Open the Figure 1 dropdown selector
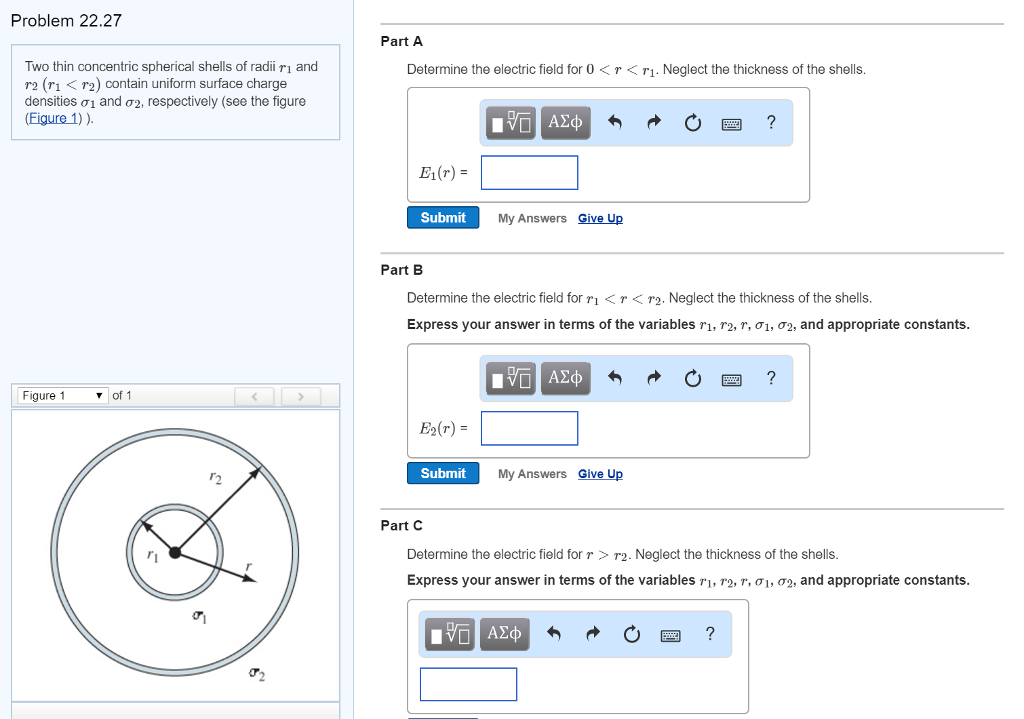Image resolution: width=1024 pixels, height=719 pixels. [61, 396]
